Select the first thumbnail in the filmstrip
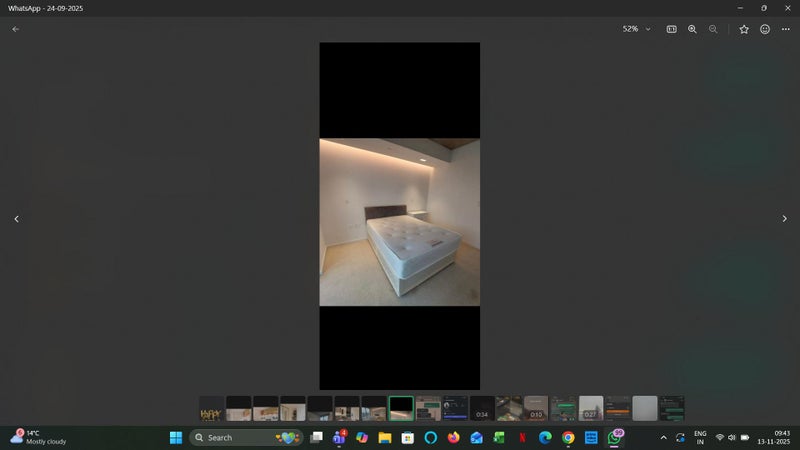 (211, 408)
